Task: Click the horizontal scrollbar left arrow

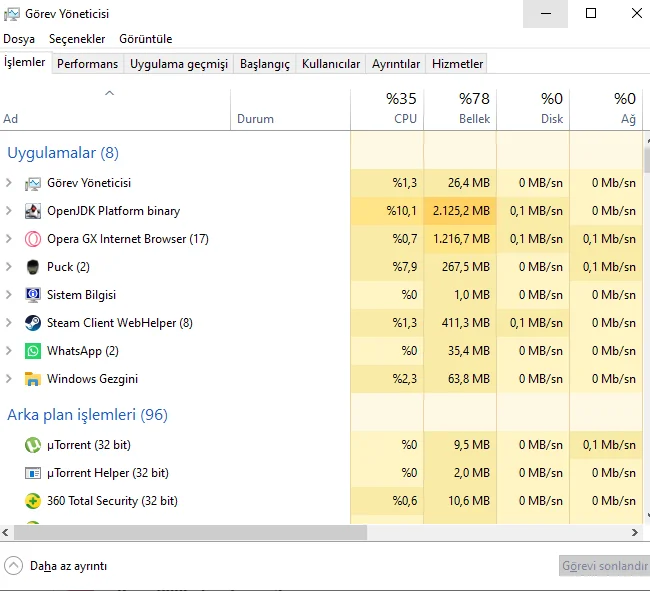Action: tap(5, 533)
